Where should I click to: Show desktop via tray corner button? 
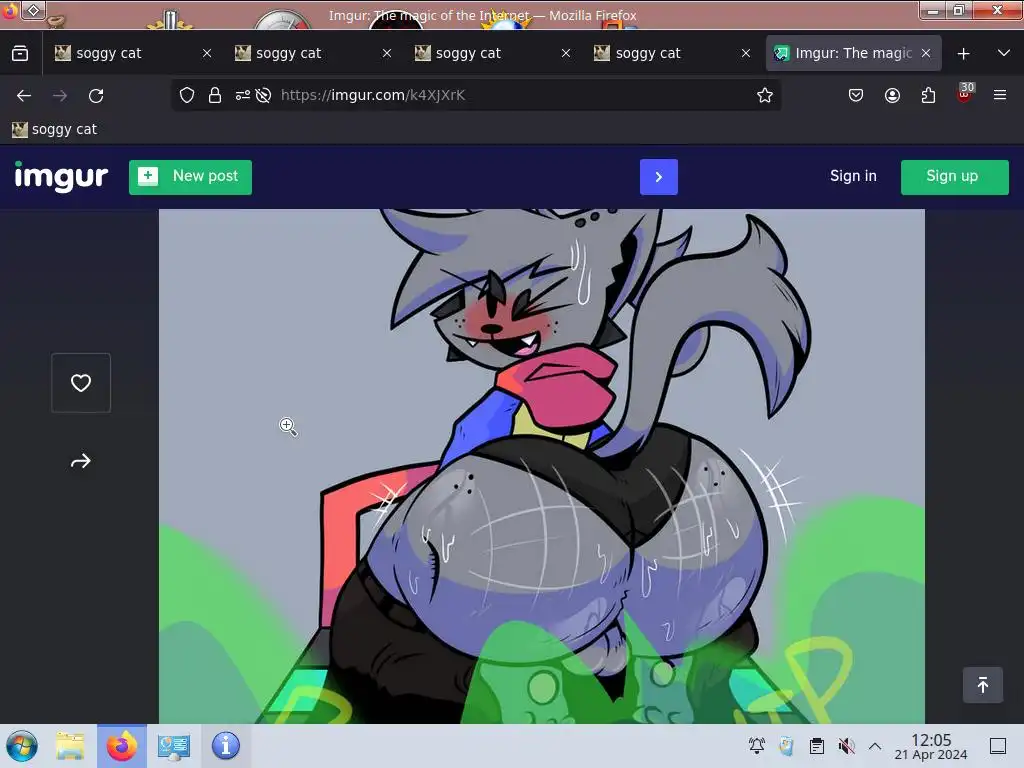click(x=998, y=746)
